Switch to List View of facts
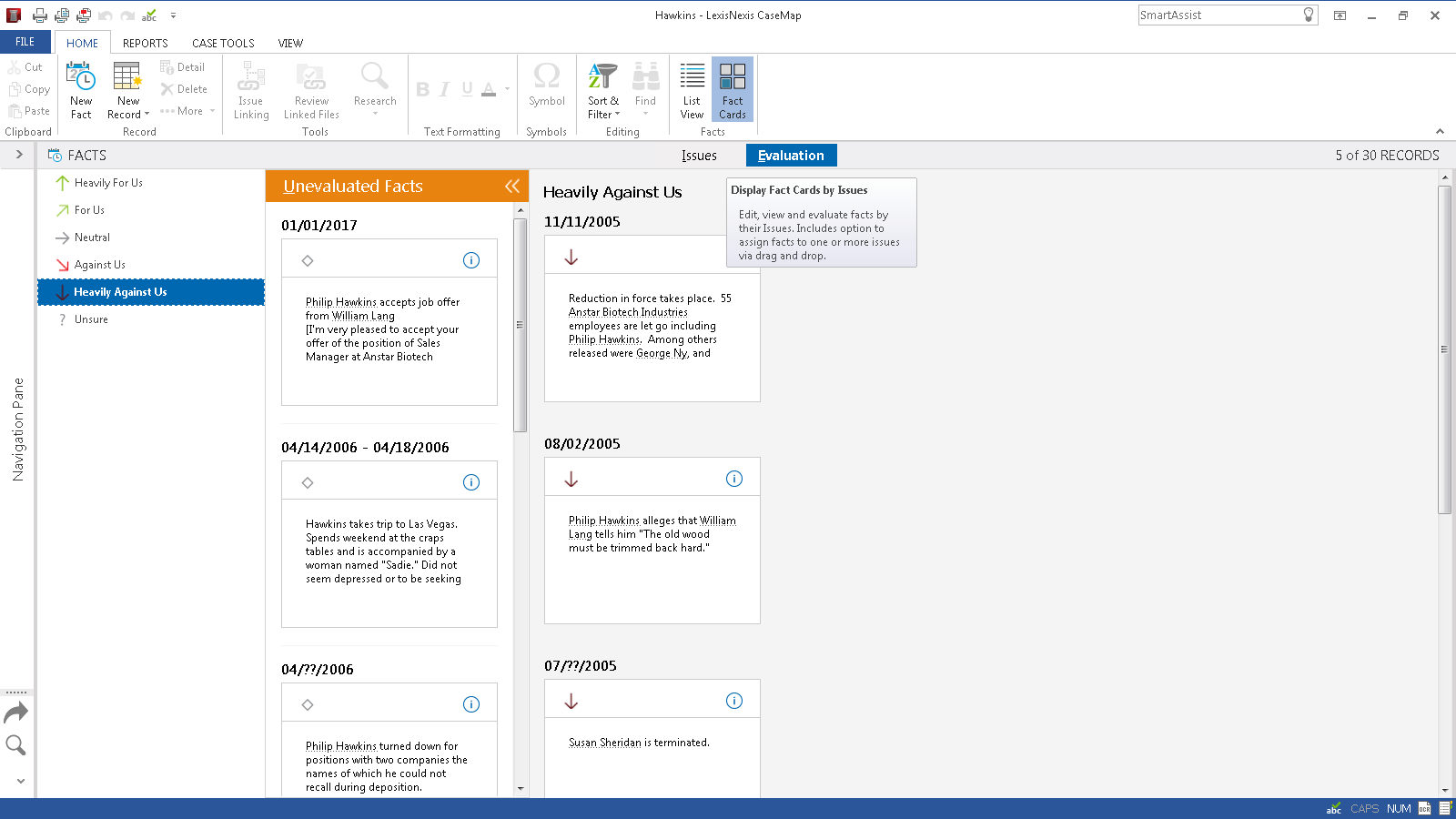 point(691,89)
